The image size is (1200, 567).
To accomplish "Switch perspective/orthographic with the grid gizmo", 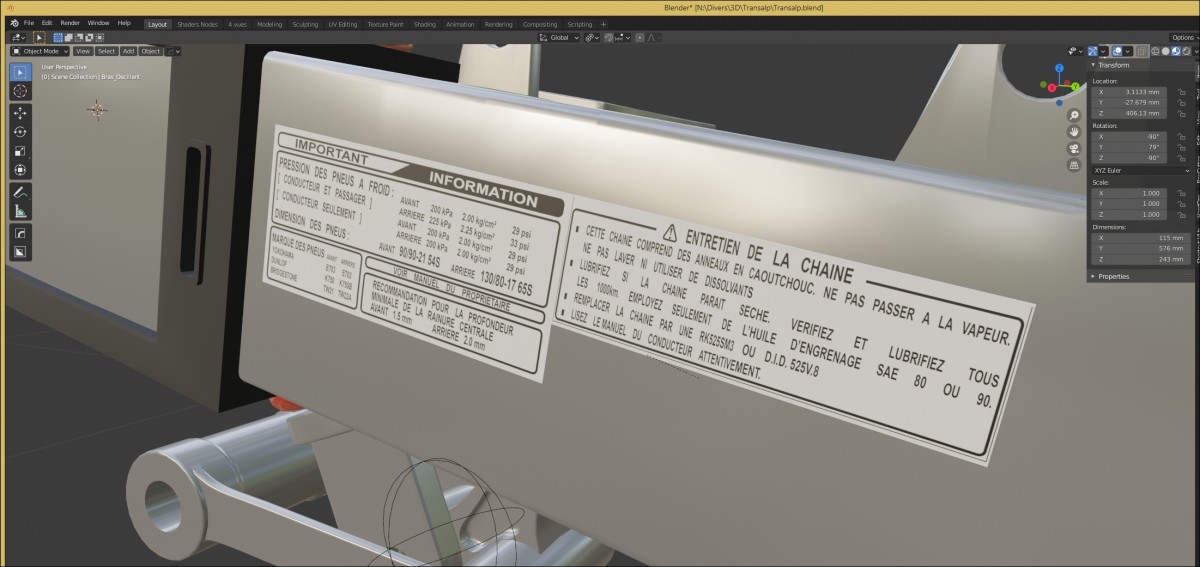I will tap(1073, 165).
